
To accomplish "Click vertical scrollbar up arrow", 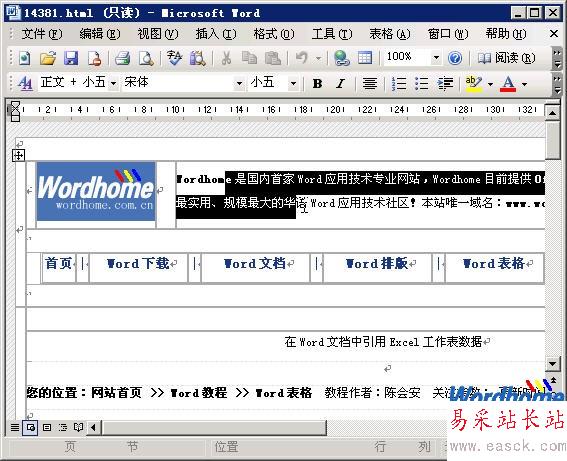I will coord(552,113).
